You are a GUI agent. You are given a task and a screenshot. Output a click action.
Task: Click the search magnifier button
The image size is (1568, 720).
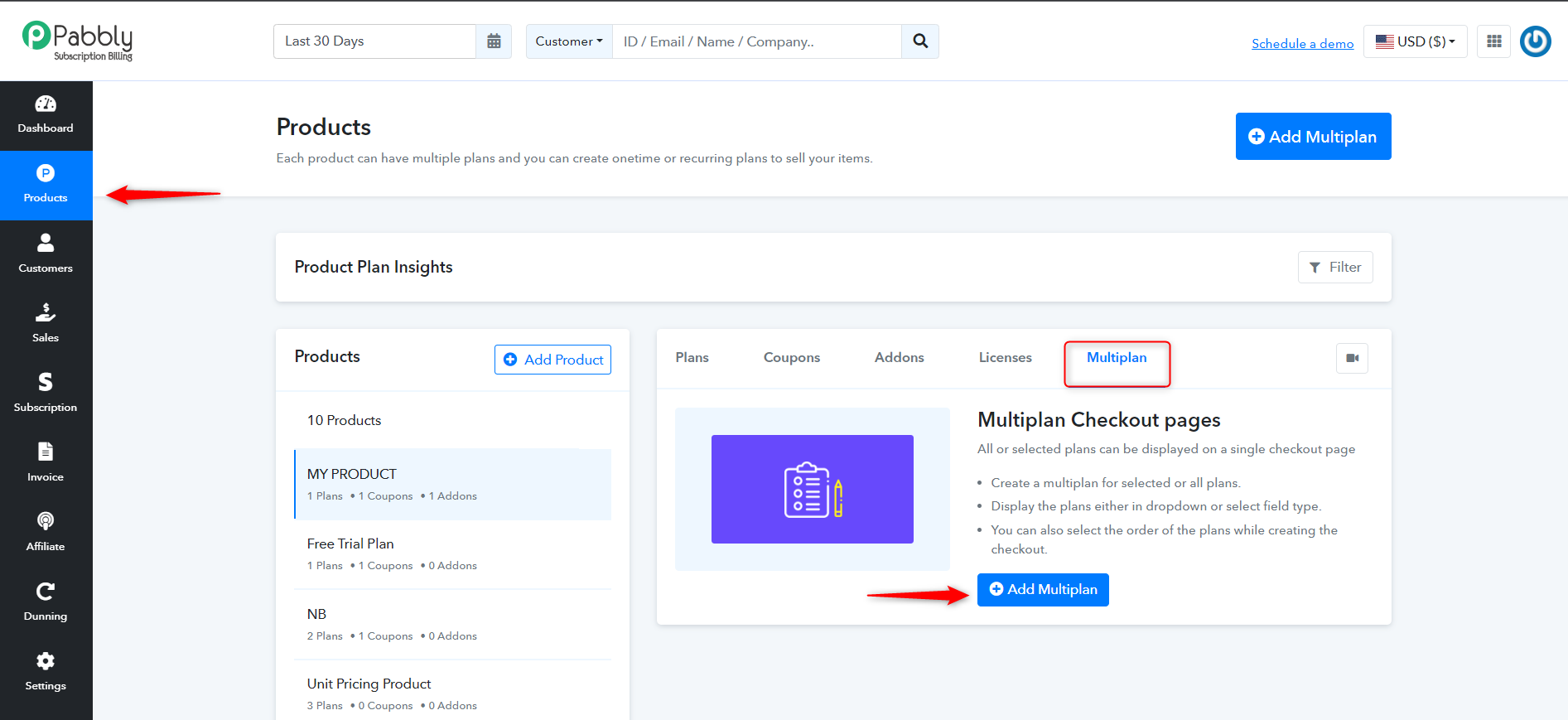(x=920, y=41)
